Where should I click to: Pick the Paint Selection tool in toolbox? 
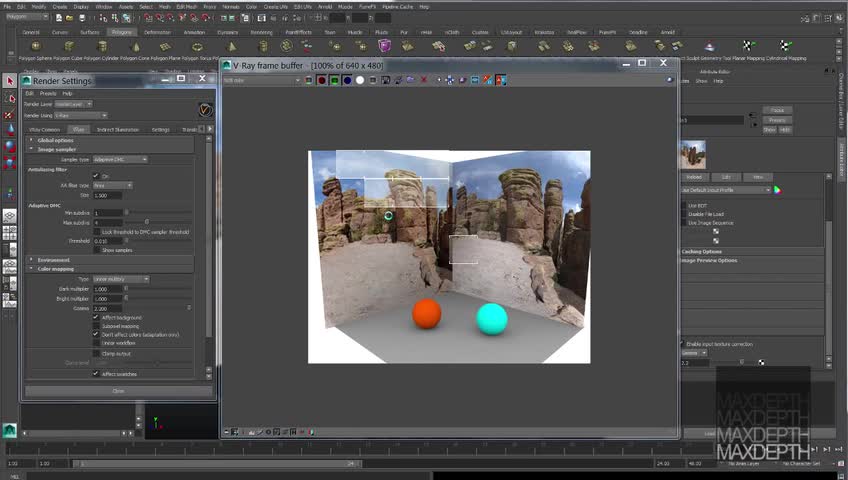coord(10,114)
